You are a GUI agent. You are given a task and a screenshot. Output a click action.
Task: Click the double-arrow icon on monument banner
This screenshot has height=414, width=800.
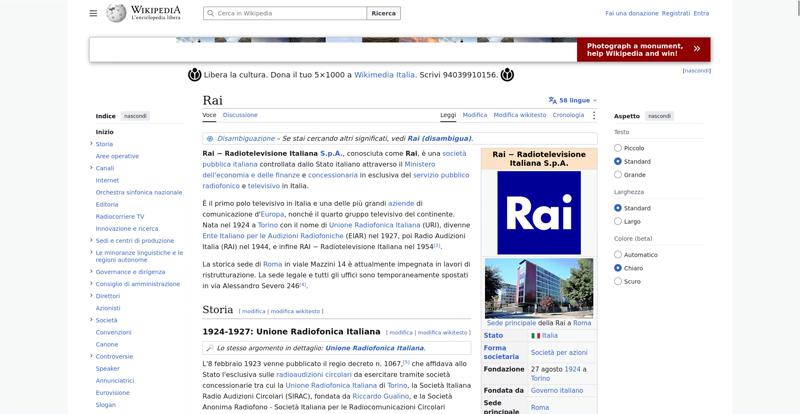(x=696, y=49)
